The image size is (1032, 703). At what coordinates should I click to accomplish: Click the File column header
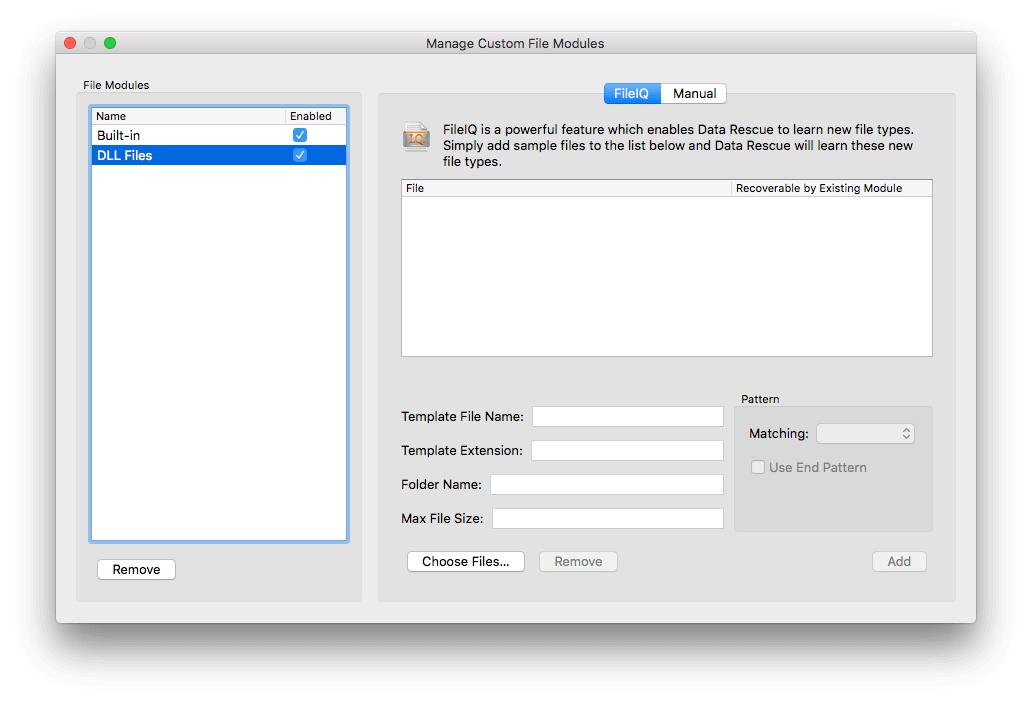(415, 187)
